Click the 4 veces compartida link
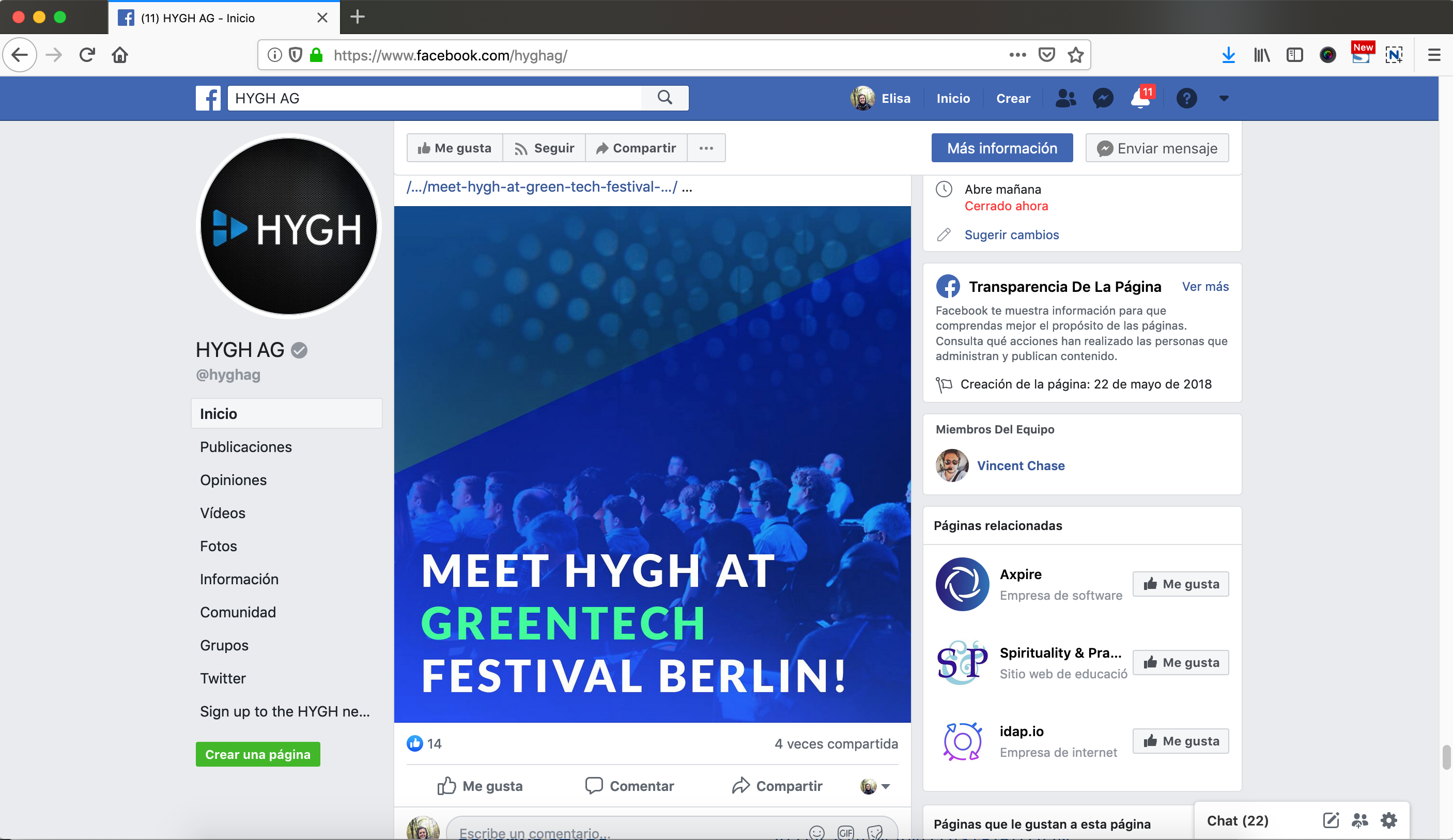The image size is (1453, 840). coord(836,744)
